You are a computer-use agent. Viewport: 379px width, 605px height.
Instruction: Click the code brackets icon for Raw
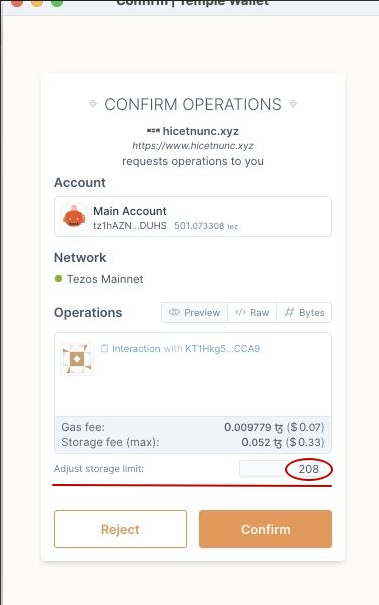(240, 312)
